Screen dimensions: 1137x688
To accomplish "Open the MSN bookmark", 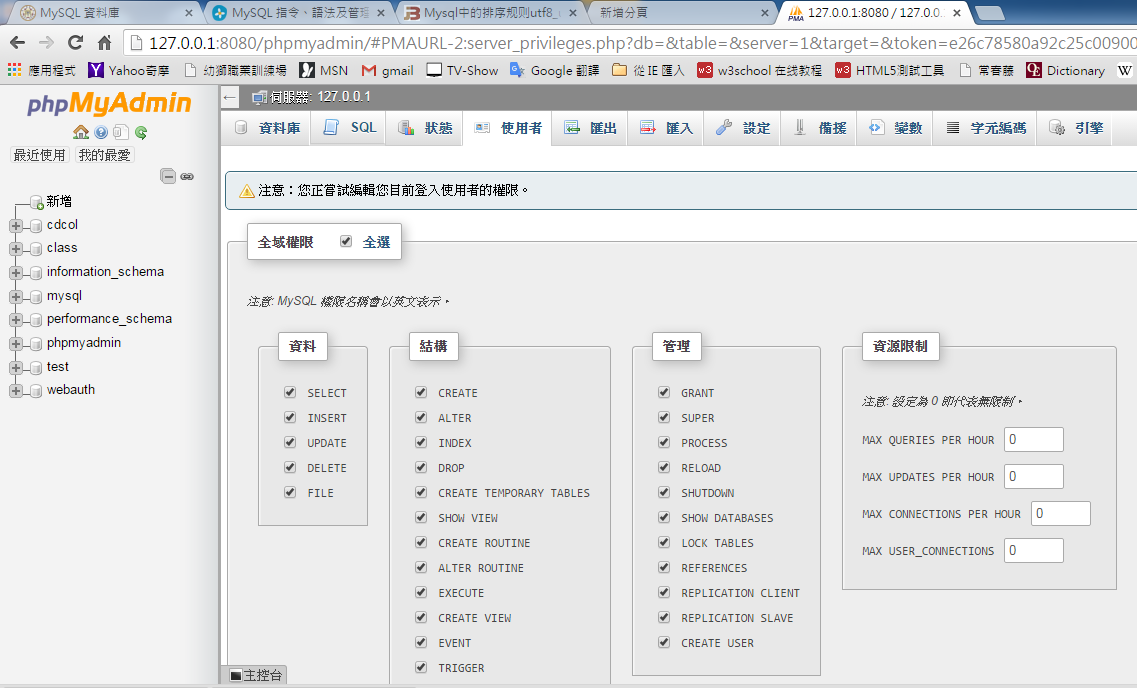I will [323, 70].
